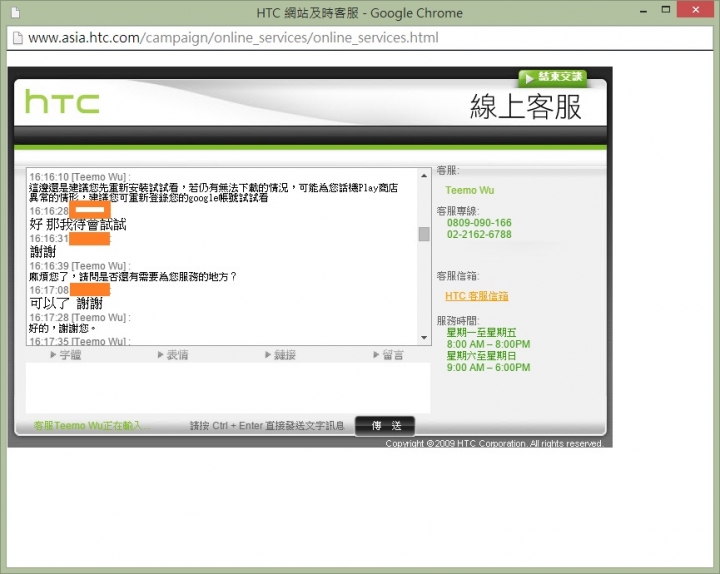Click the 9:00 AM – 6:00PM service hours
The image size is (720, 574).
pyautogui.click(x=488, y=367)
